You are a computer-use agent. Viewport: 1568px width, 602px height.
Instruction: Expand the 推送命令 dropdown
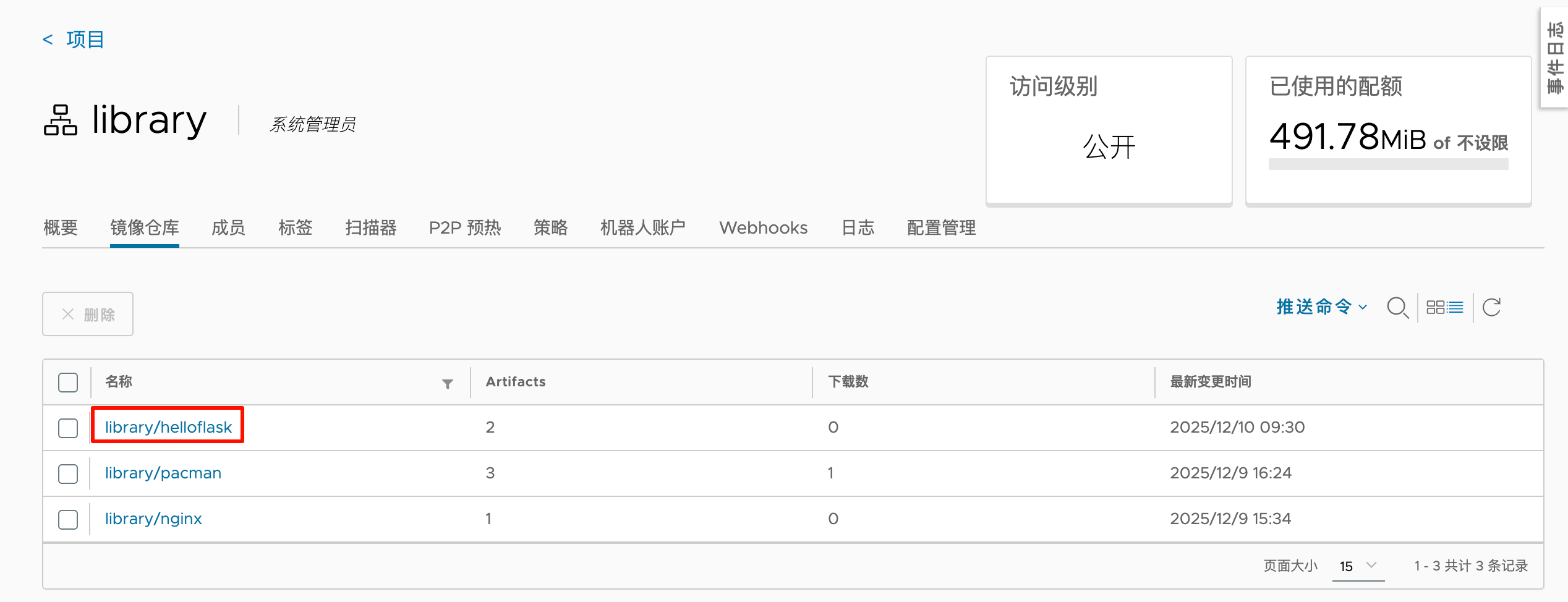coord(1321,307)
